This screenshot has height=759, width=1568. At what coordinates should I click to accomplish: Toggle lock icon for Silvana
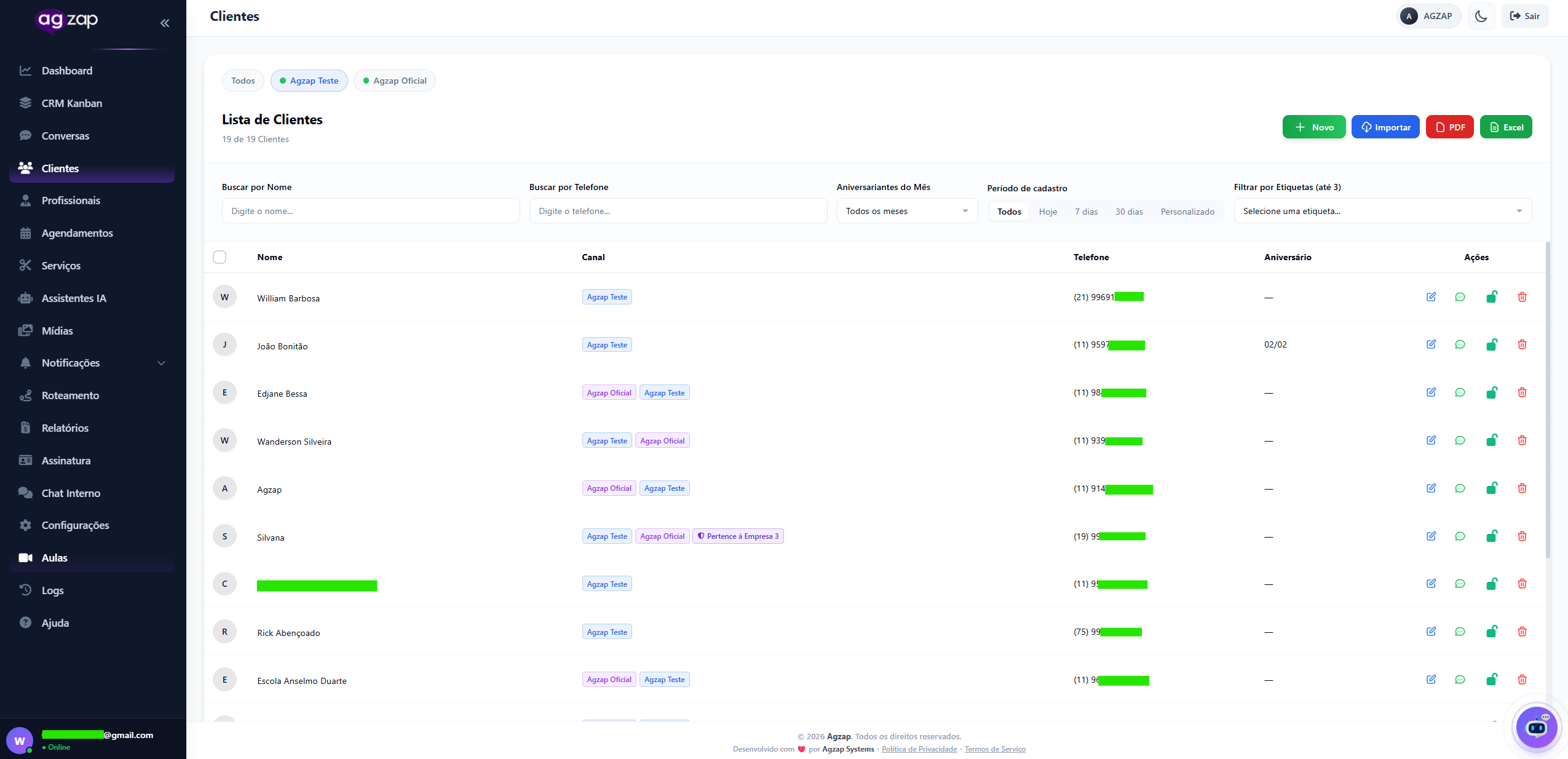pyautogui.click(x=1491, y=536)
